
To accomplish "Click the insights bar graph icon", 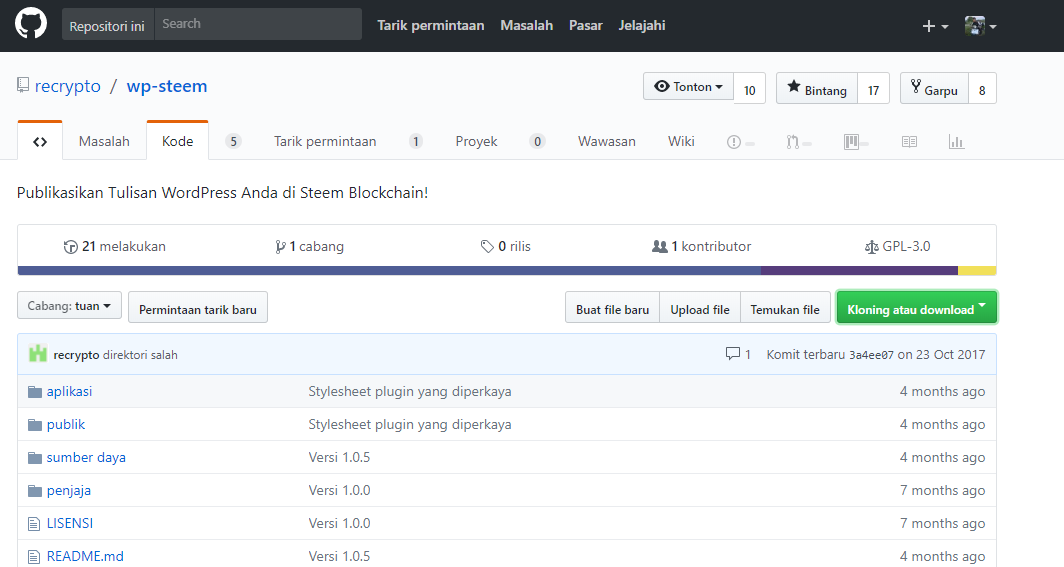I will tap(956, 142).
